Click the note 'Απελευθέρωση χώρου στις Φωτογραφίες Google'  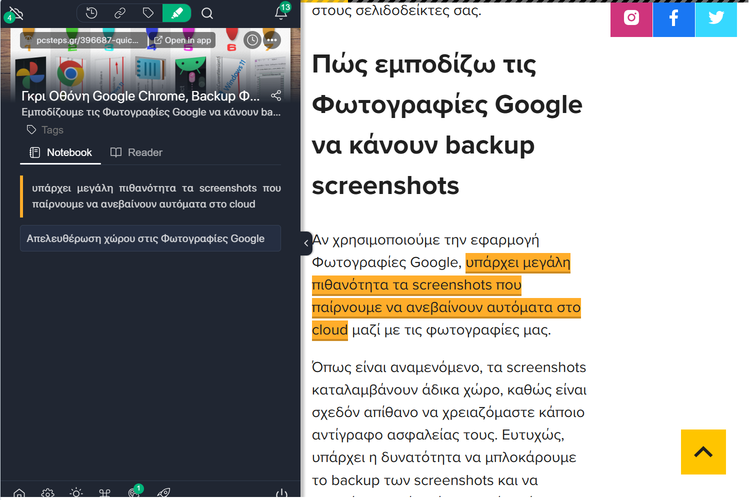point(150,238)
